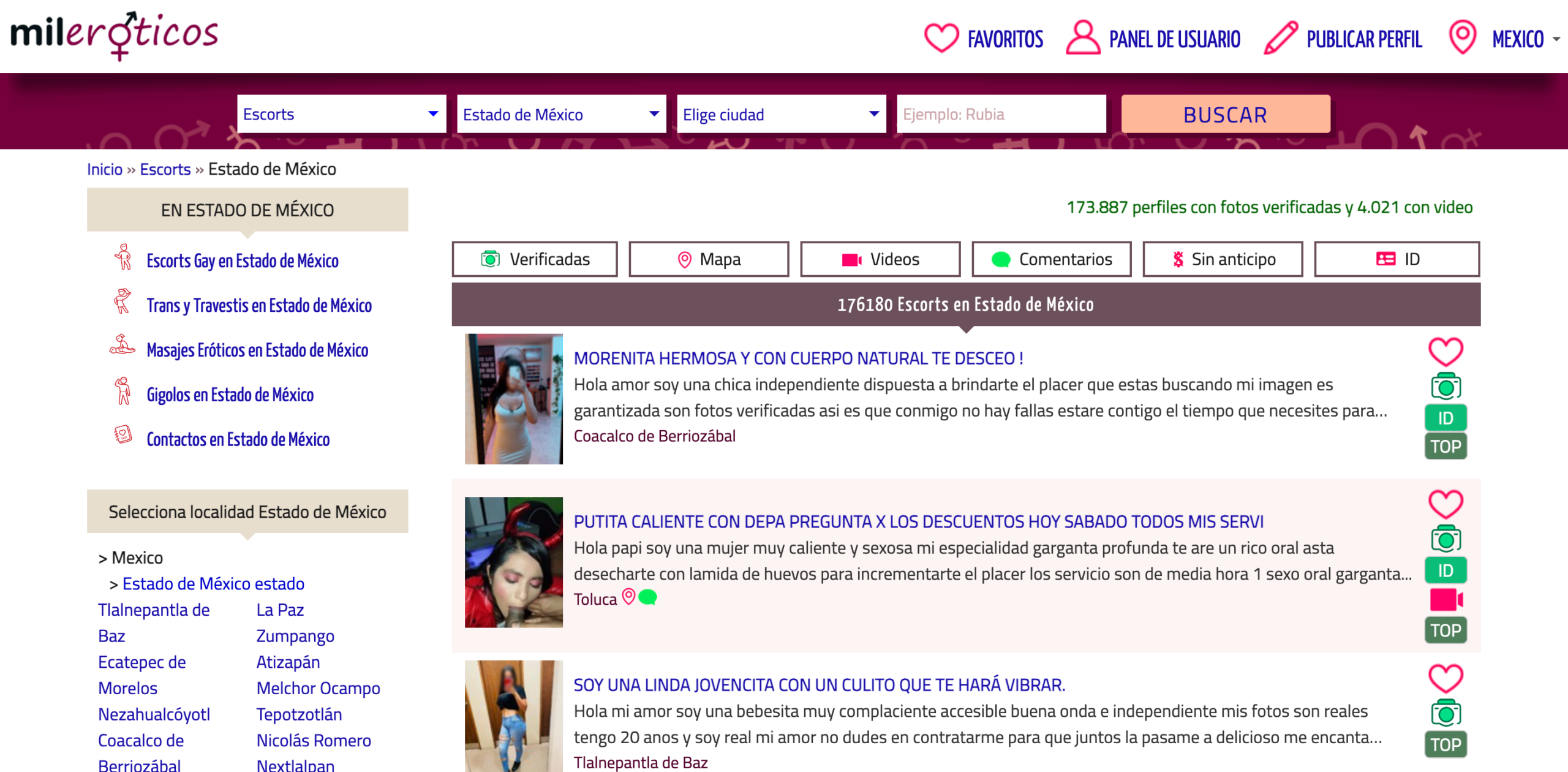Favorite the MORENITA HERMOSA listing heart
This screenshot has height=772, width=1568.
(1445, 352)
